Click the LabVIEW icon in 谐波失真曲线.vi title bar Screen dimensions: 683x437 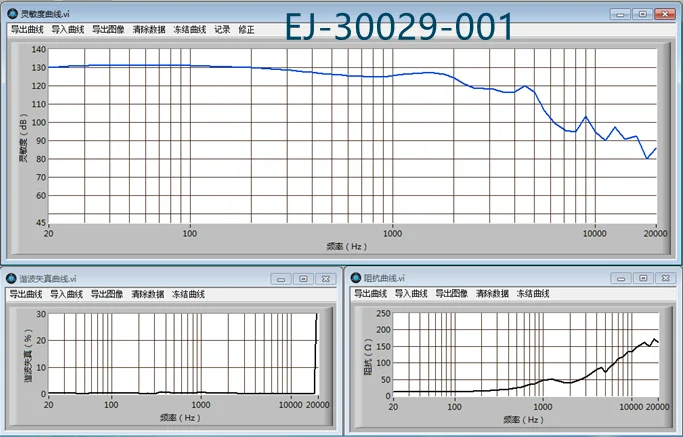(11, 278)
